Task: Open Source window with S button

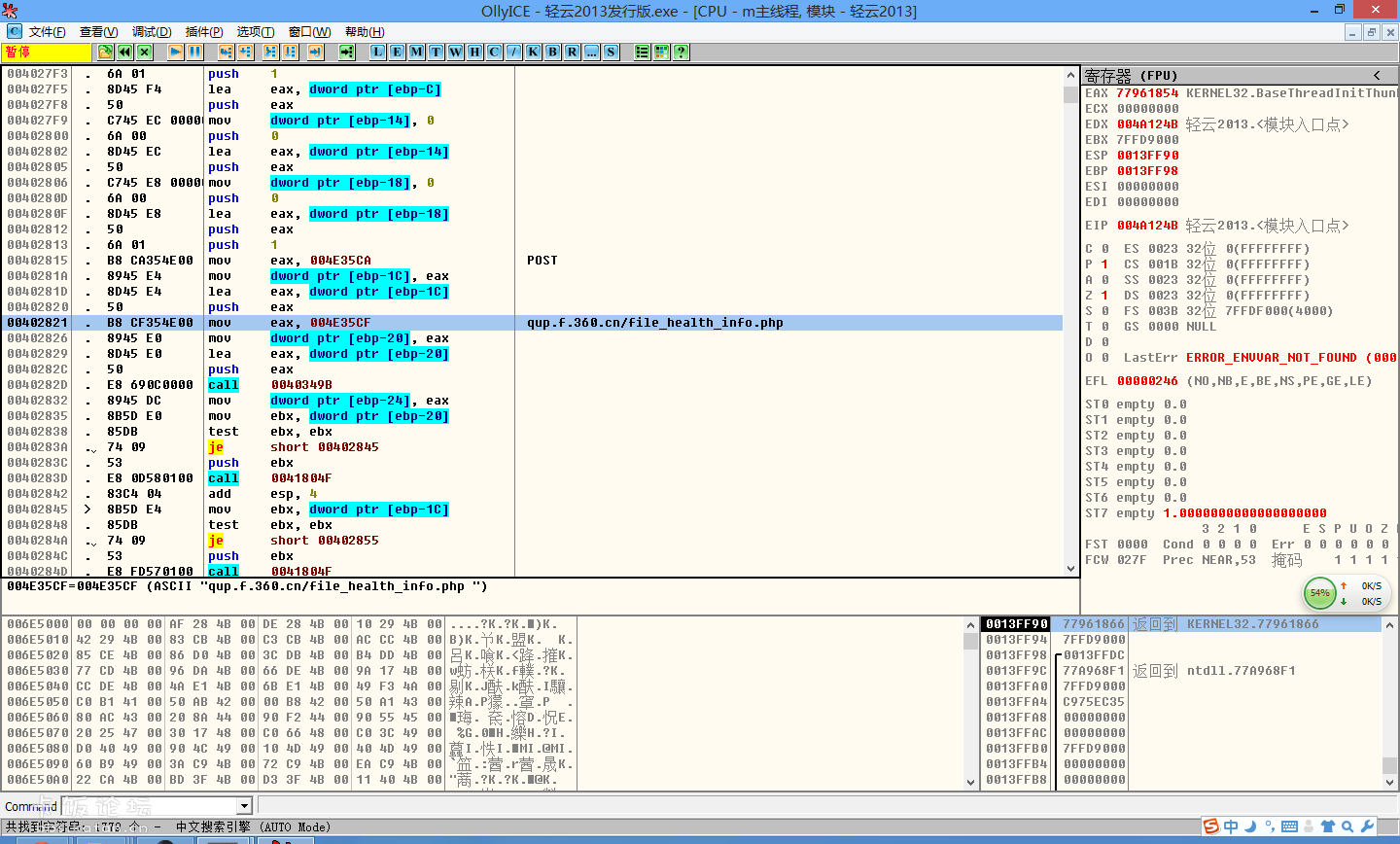Action: [x=611, y=52]
